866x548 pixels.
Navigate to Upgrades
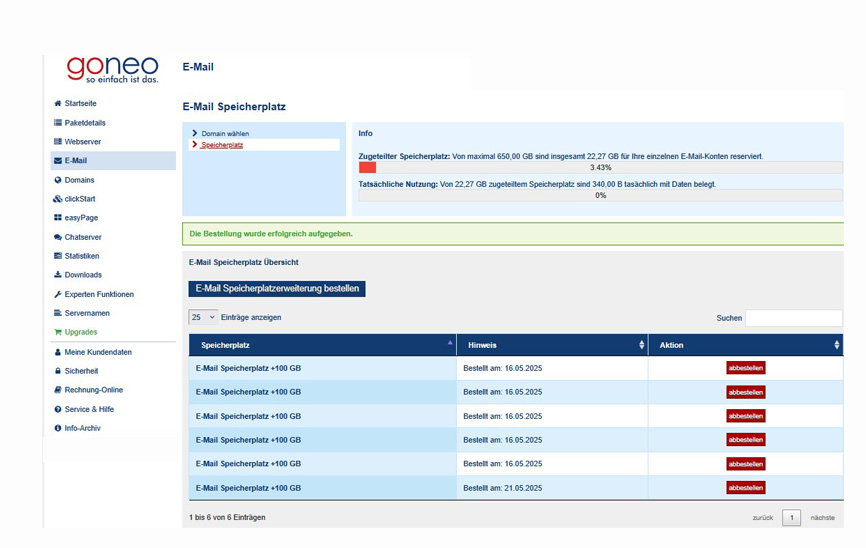coord(81,332)
